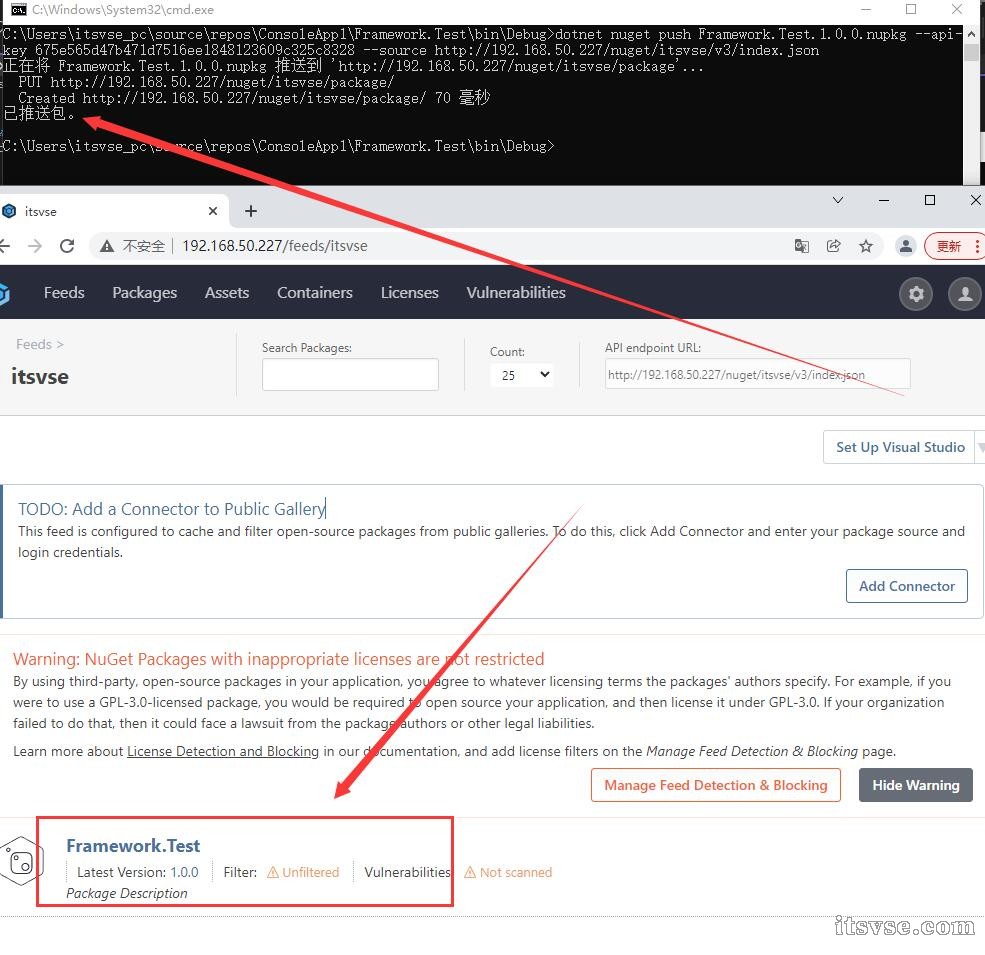Viewport: 985px width, 955px height.
Task: Click Manage Feed Detection & Blocking button
Action: [716, 785]
